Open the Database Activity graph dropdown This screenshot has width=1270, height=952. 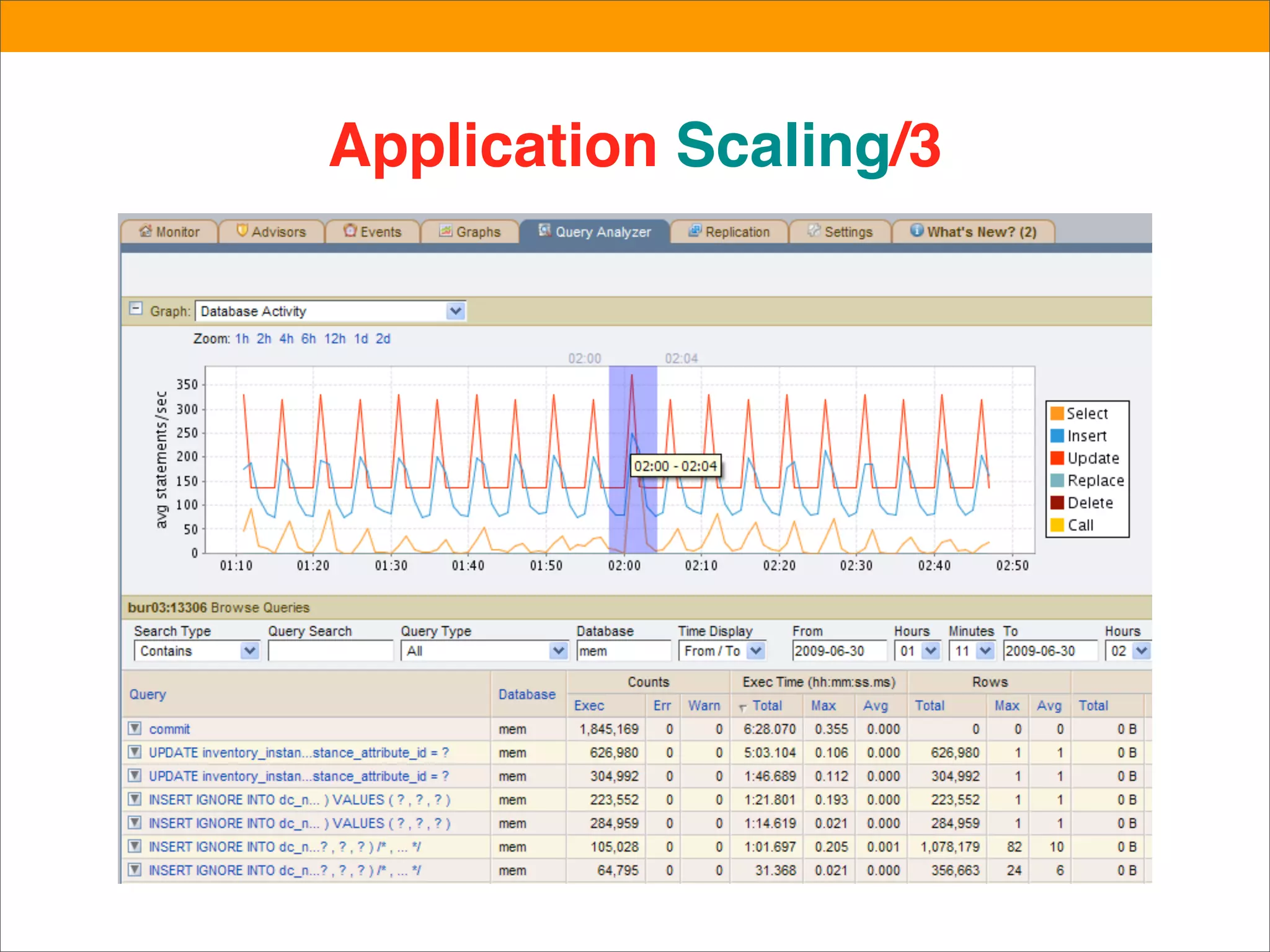tap(331, 311)
